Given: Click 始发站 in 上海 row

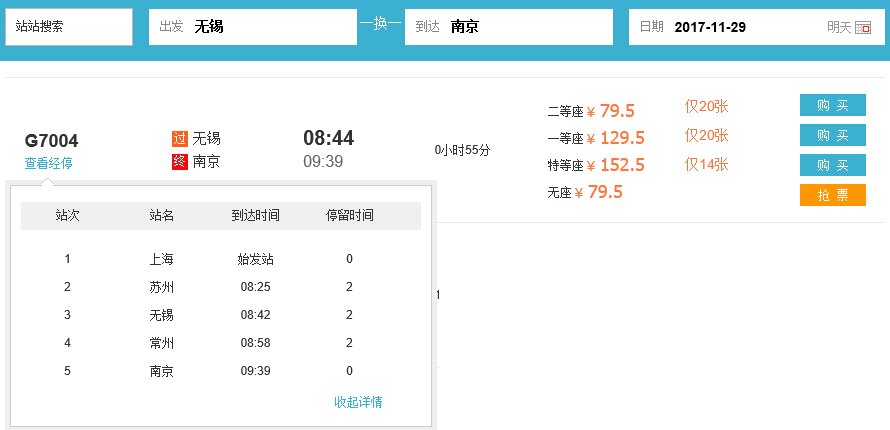Looking at the screenshot, I should (x=255, y=259).
